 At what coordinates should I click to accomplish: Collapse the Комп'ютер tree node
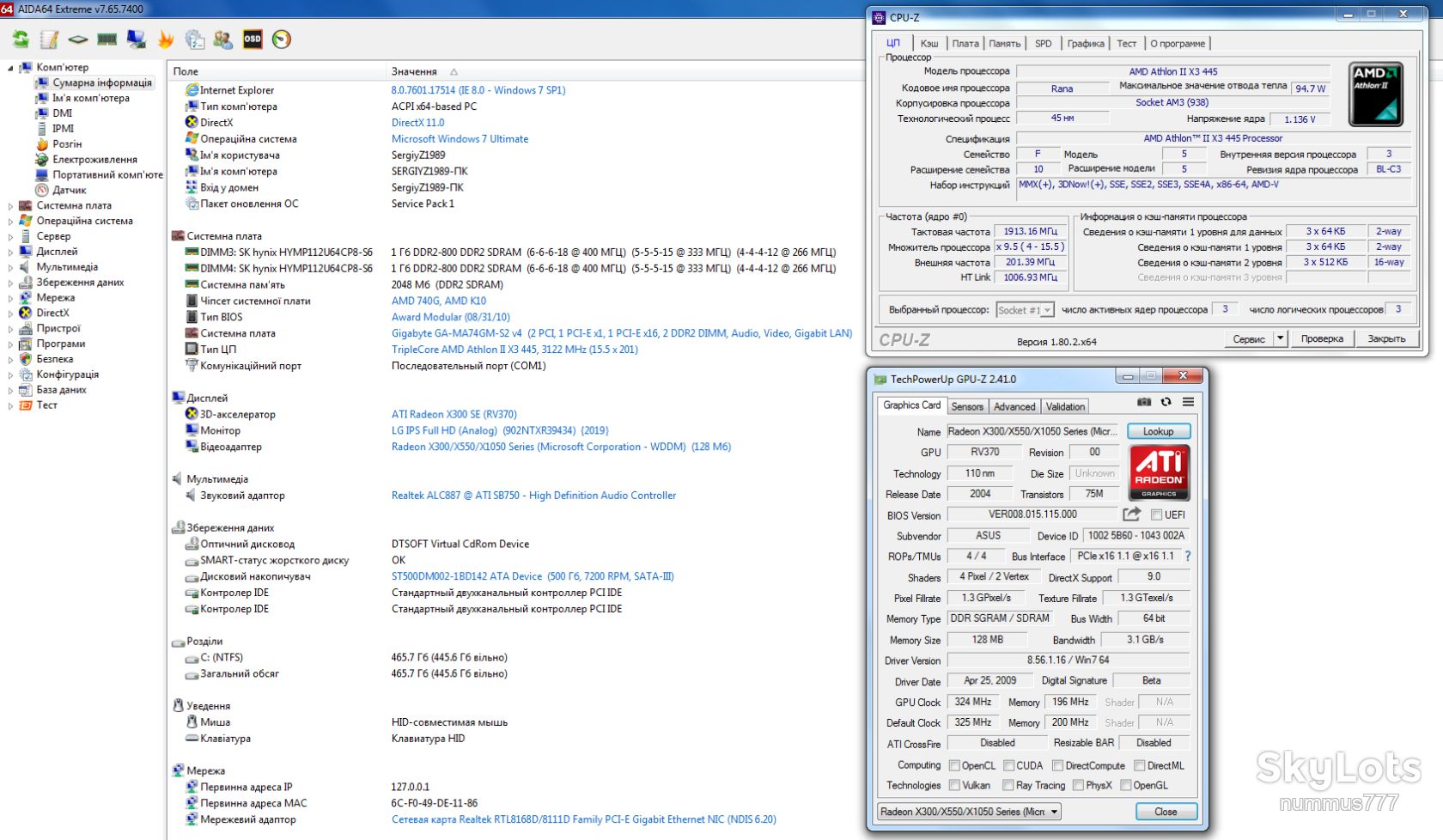(10, 68)
